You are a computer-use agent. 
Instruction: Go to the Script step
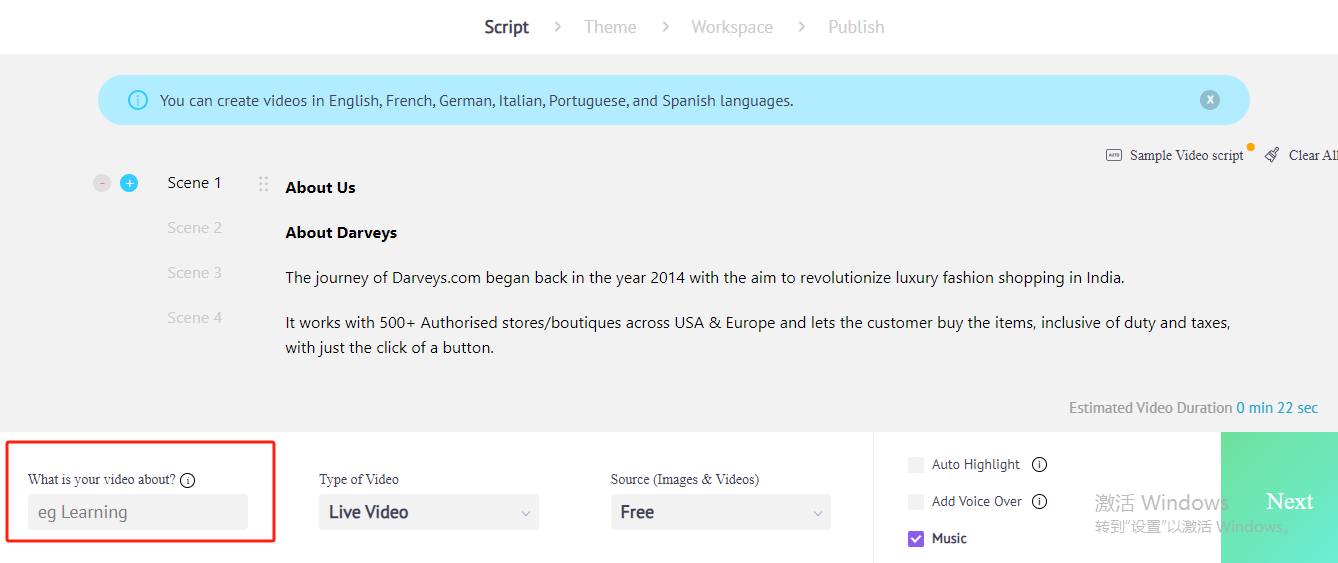click(507, 27)
